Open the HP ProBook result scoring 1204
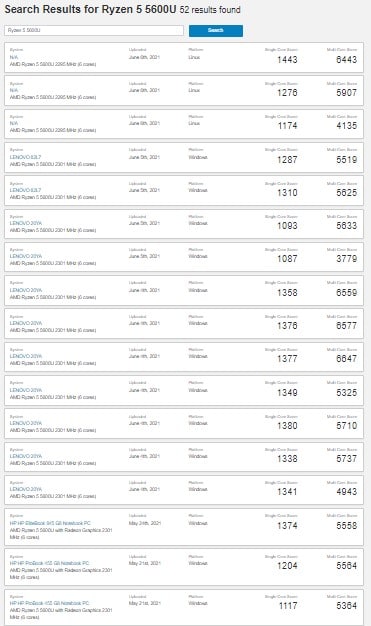 50,563
